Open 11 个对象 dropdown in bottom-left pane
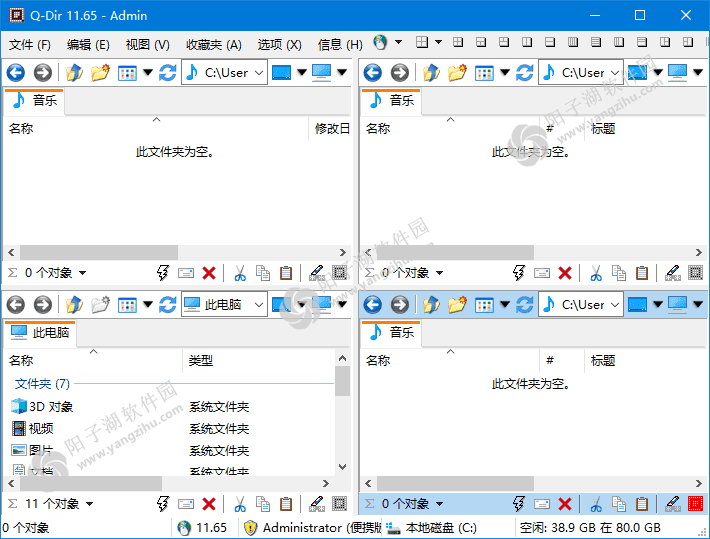 click(90, 504)
